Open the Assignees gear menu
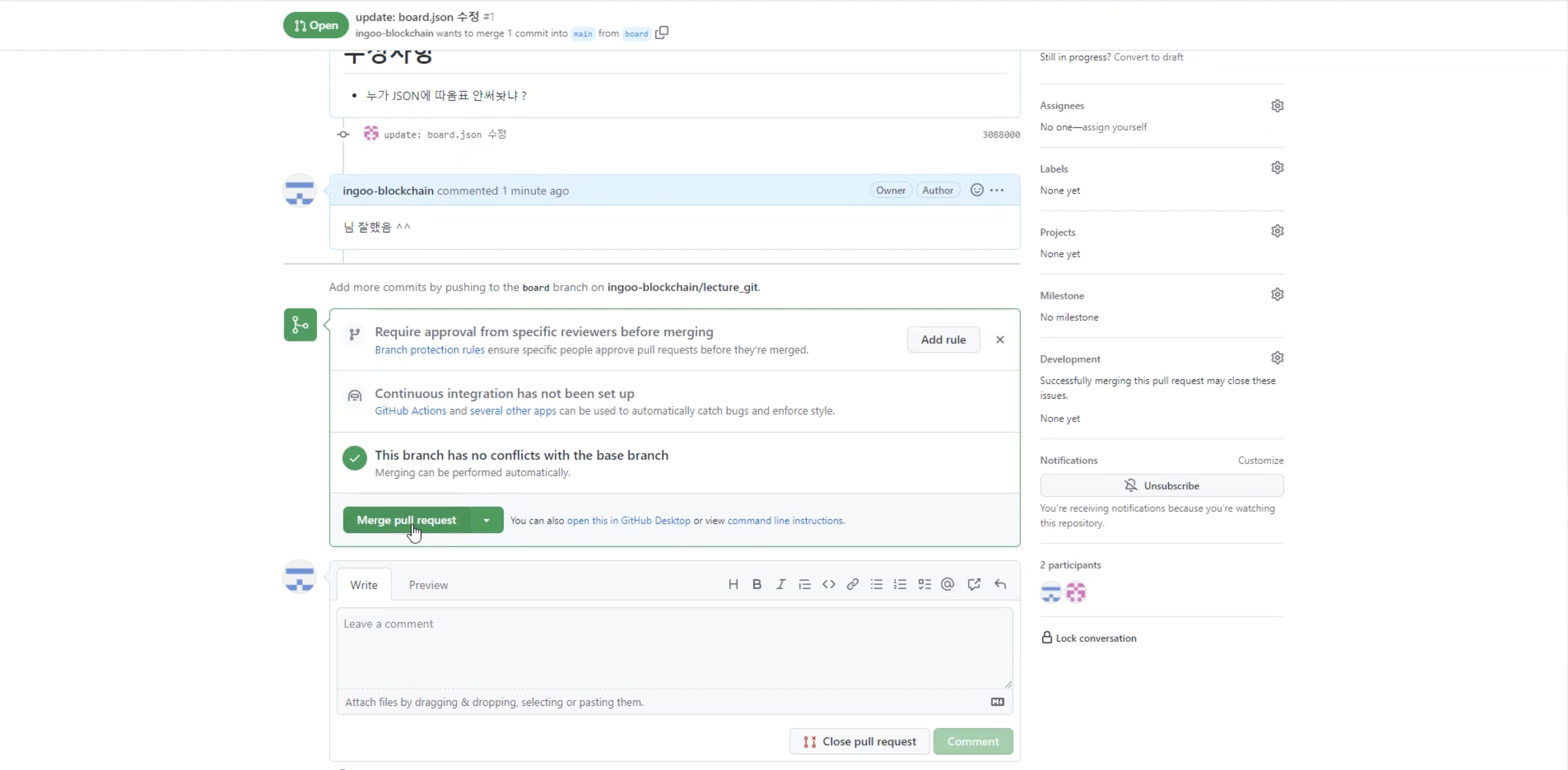Viewport: 1568px width, 770px height. 1277,106
